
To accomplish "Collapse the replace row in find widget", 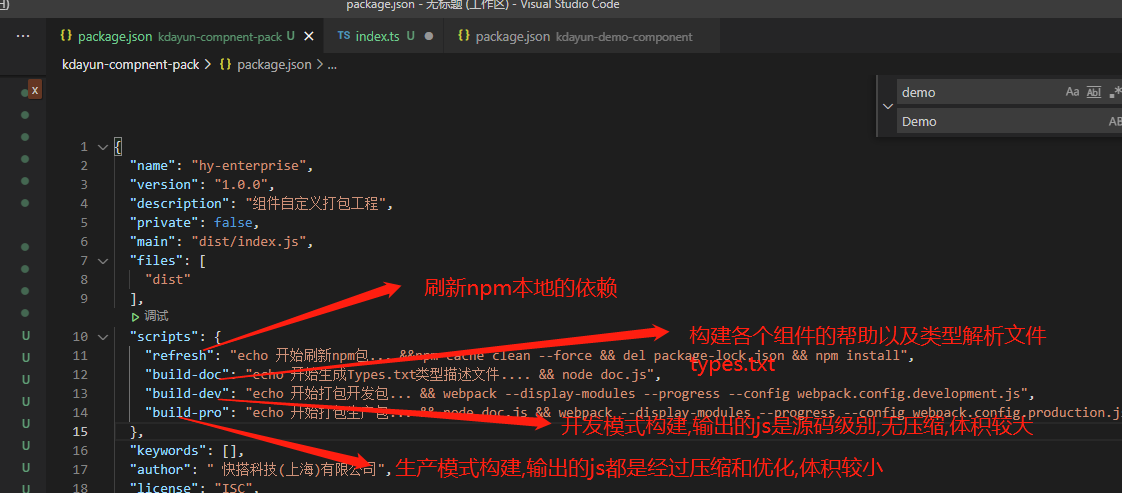I will point(886,106).
